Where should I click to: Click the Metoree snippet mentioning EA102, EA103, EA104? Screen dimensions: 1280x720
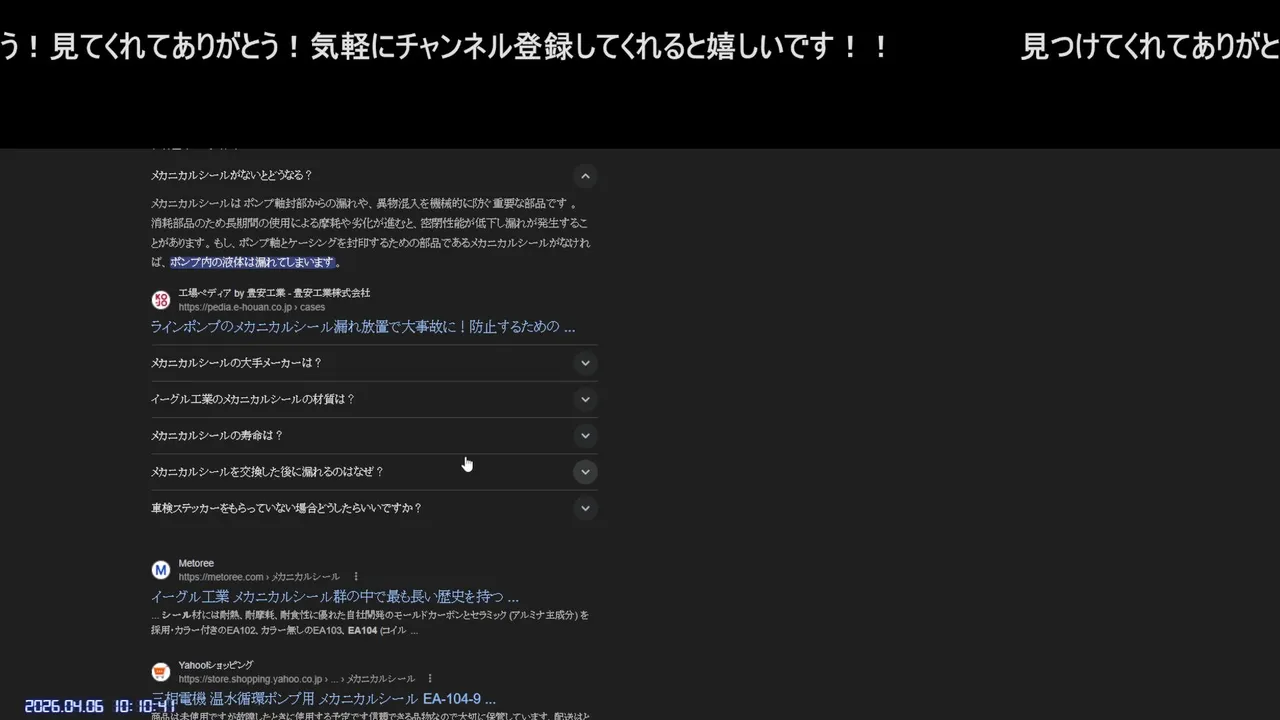370,623
